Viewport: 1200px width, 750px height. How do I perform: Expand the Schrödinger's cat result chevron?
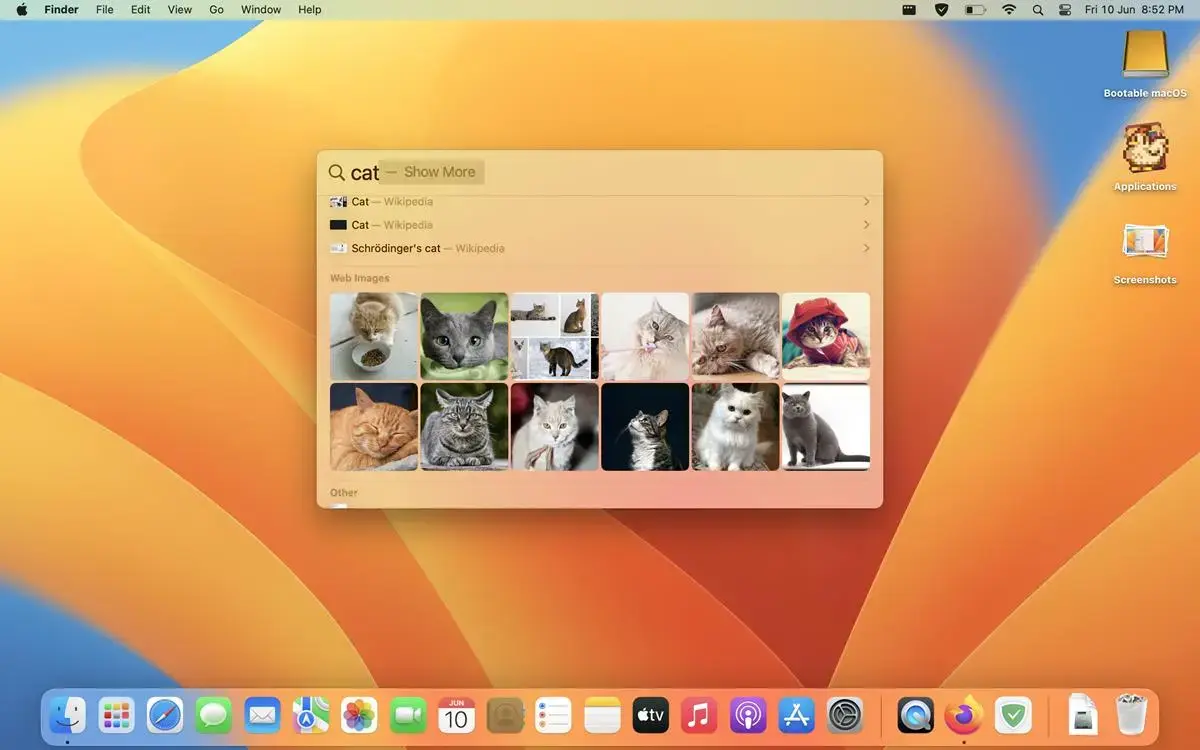tap(866, 248)
